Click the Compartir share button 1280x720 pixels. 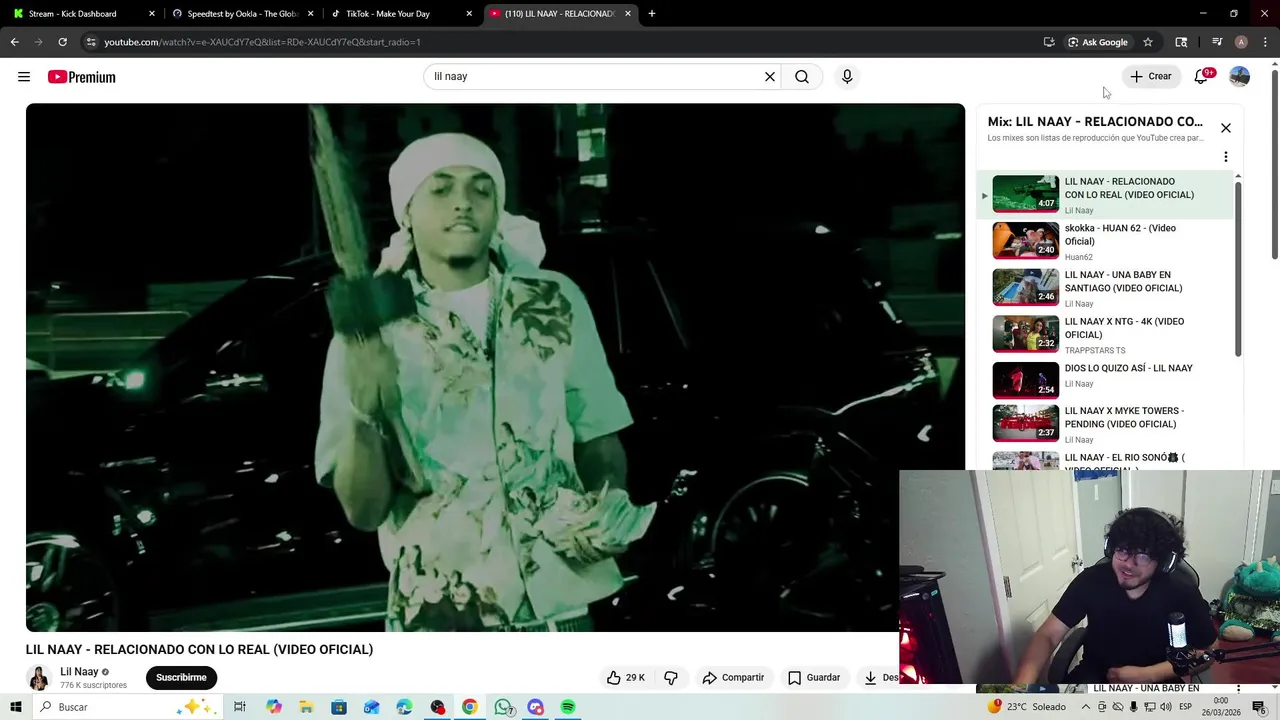[733, 678]
